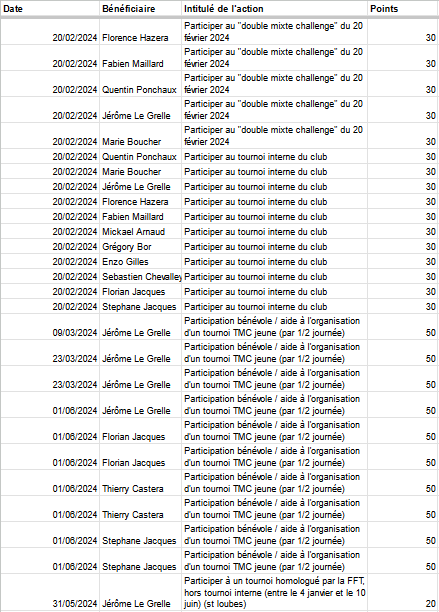Viewport: 439px width, 612px height.
Task: Select the Bénéficiaire column header
Action: coord(140,8)
